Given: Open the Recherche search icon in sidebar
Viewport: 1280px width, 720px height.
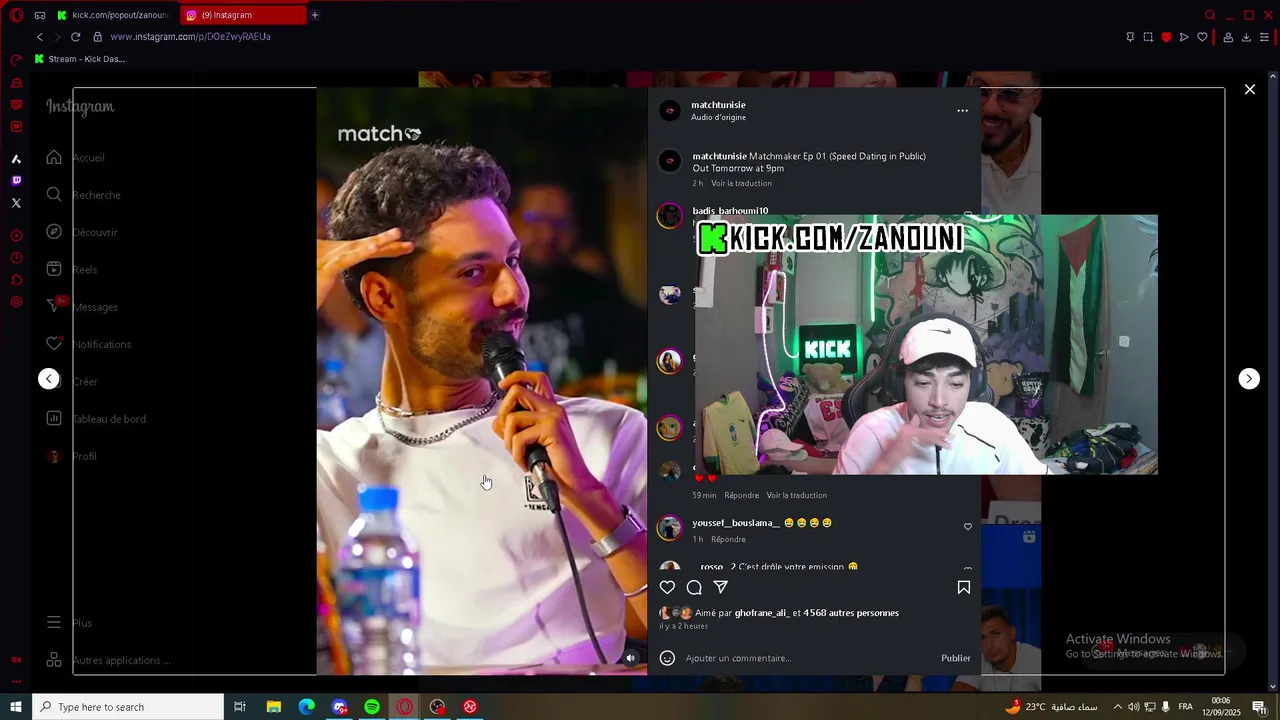Looking at the screenshot, I should point(54,194).
